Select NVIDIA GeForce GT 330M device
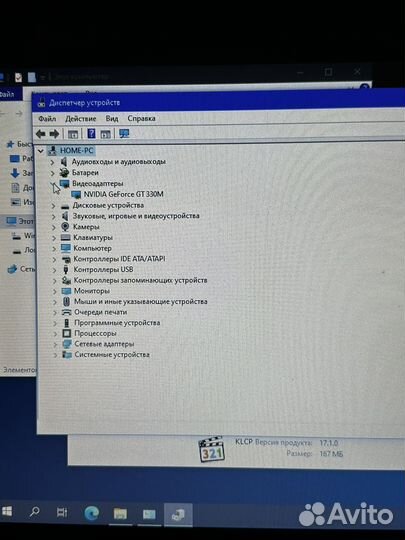 tap(124, 194)
